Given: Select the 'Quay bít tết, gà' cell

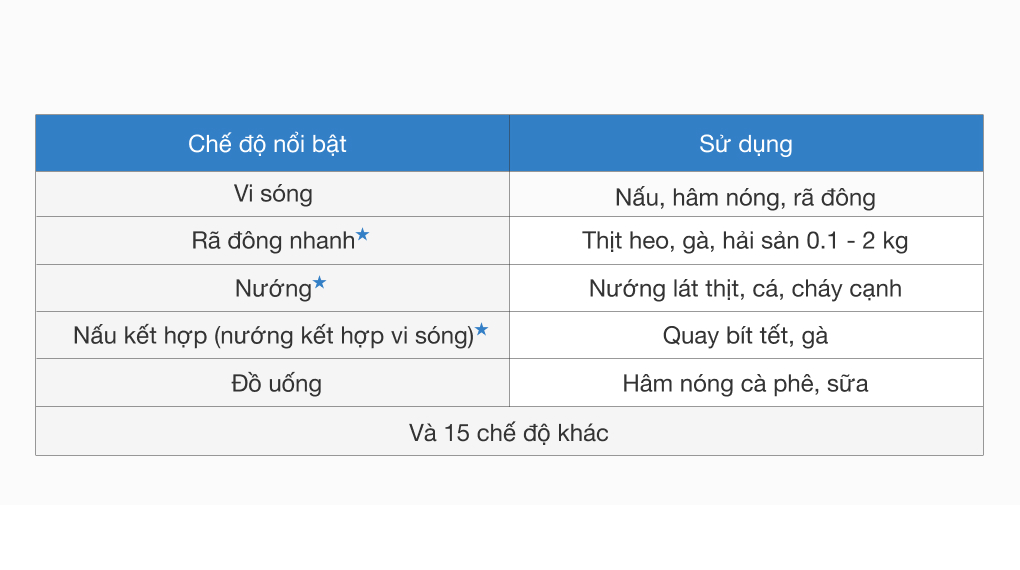Looking at the screenshot, I should pyautogui.click(x=745, y=336).
